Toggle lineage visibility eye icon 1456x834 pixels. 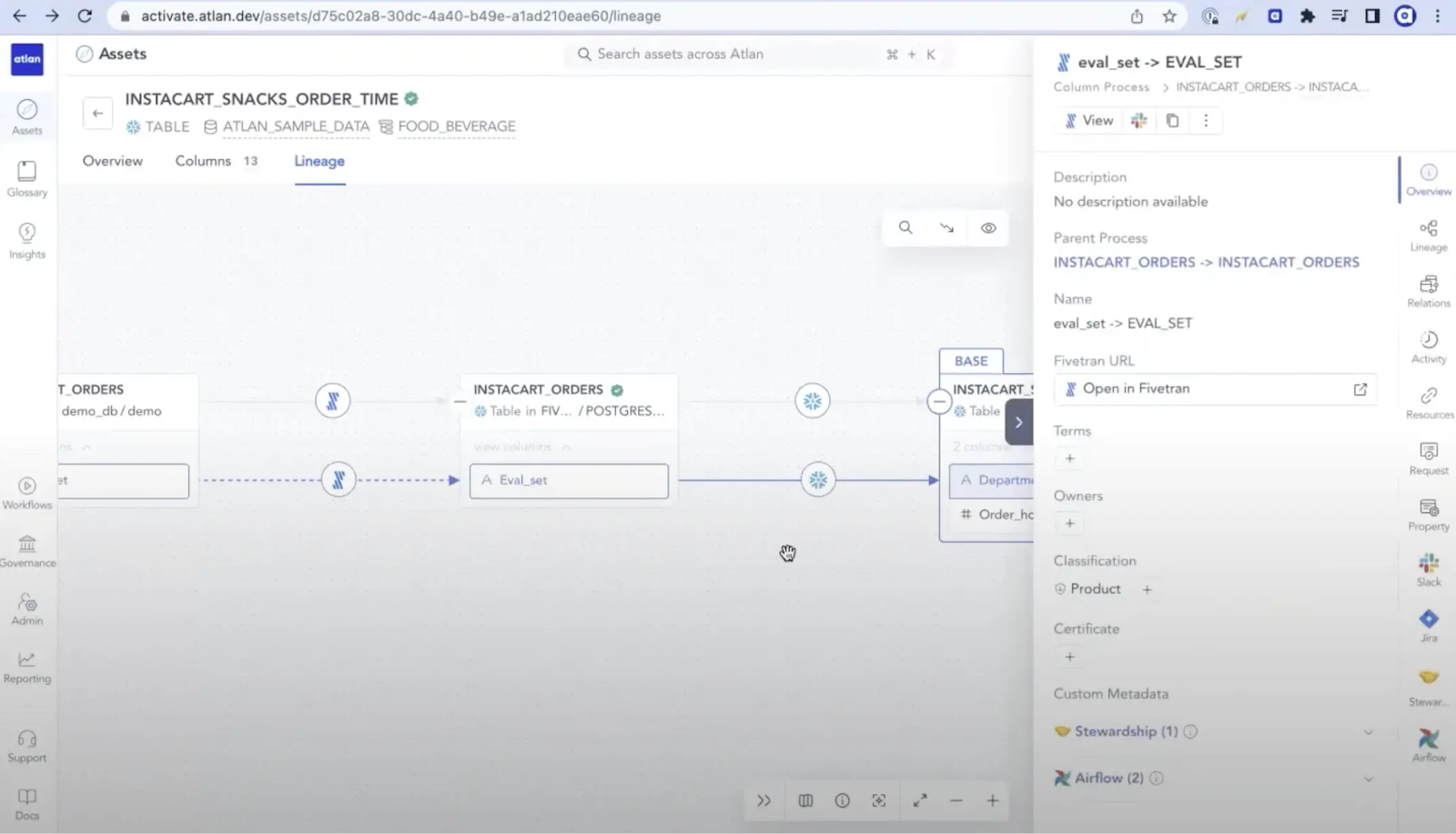point(988,227)
